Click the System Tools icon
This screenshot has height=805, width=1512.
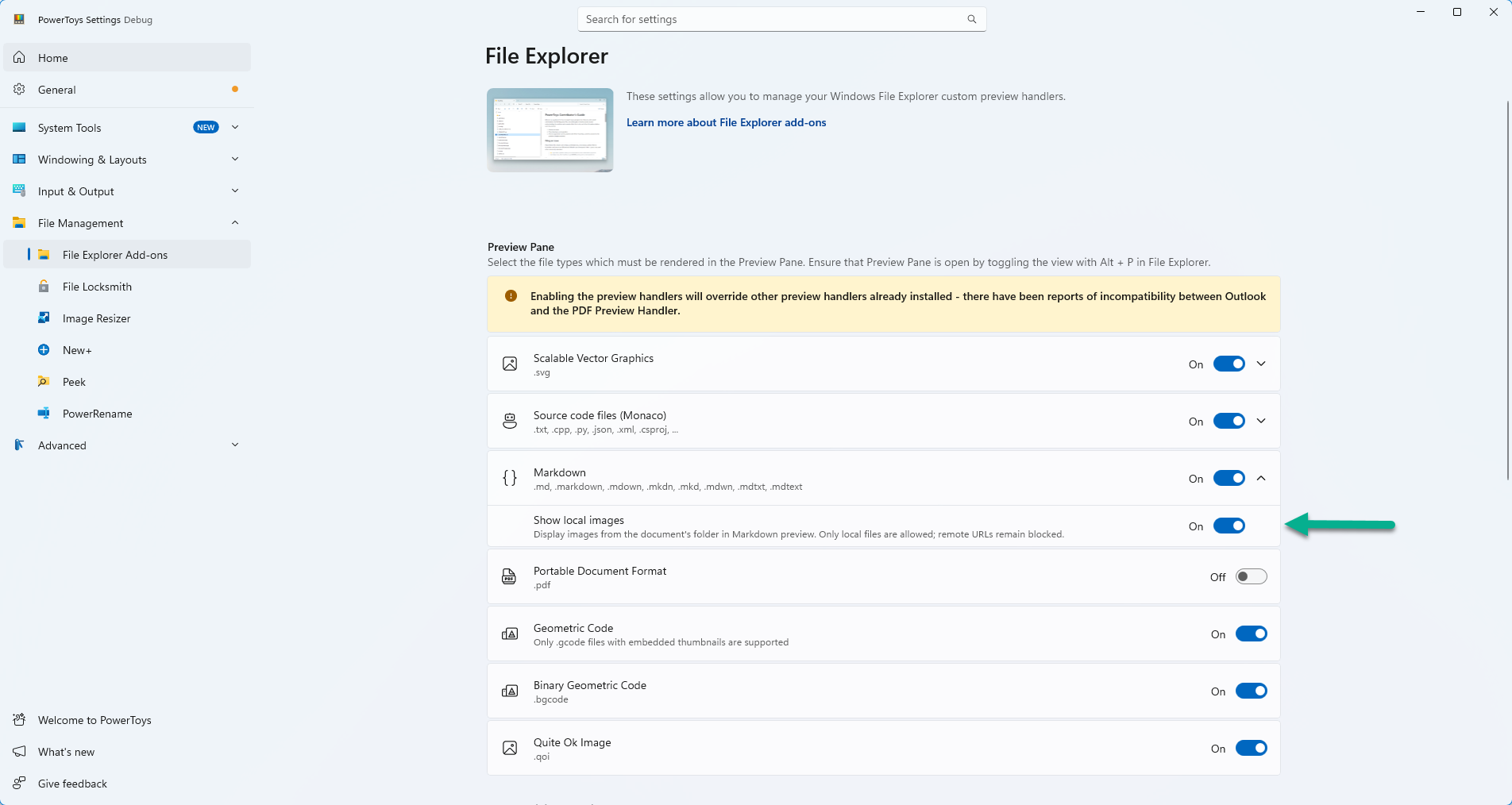(x=19, y=128)
